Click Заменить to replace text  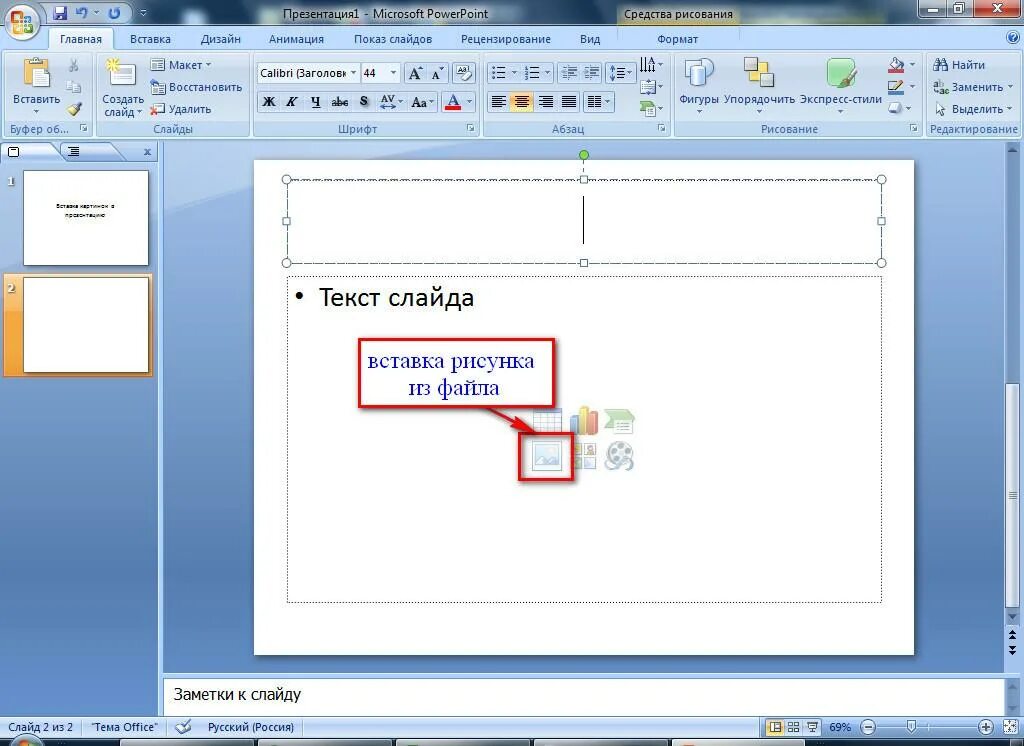[x=972, y=87]
